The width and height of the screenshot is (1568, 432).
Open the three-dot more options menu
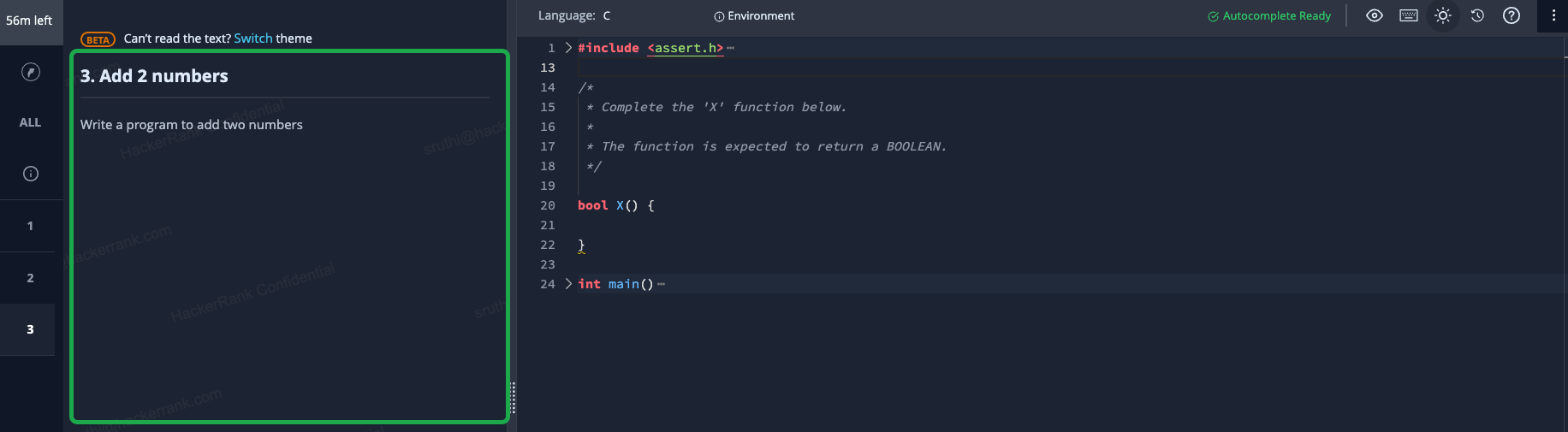click(x=1553, y=15)
